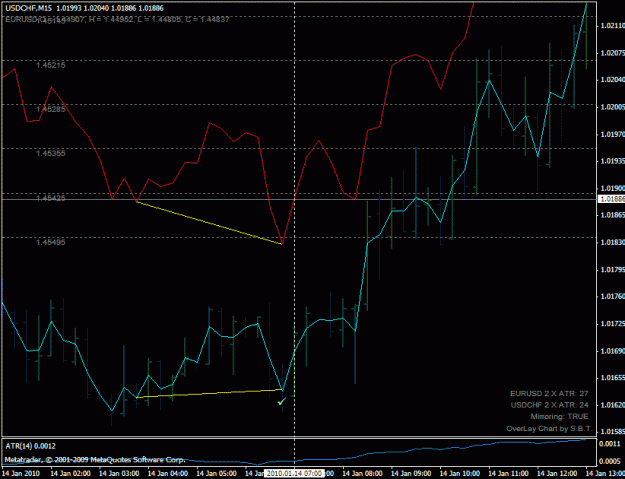This screenshot has width=625, height=479.
Task: Click overlay price label 1.45285
Action: pos(51,109)
